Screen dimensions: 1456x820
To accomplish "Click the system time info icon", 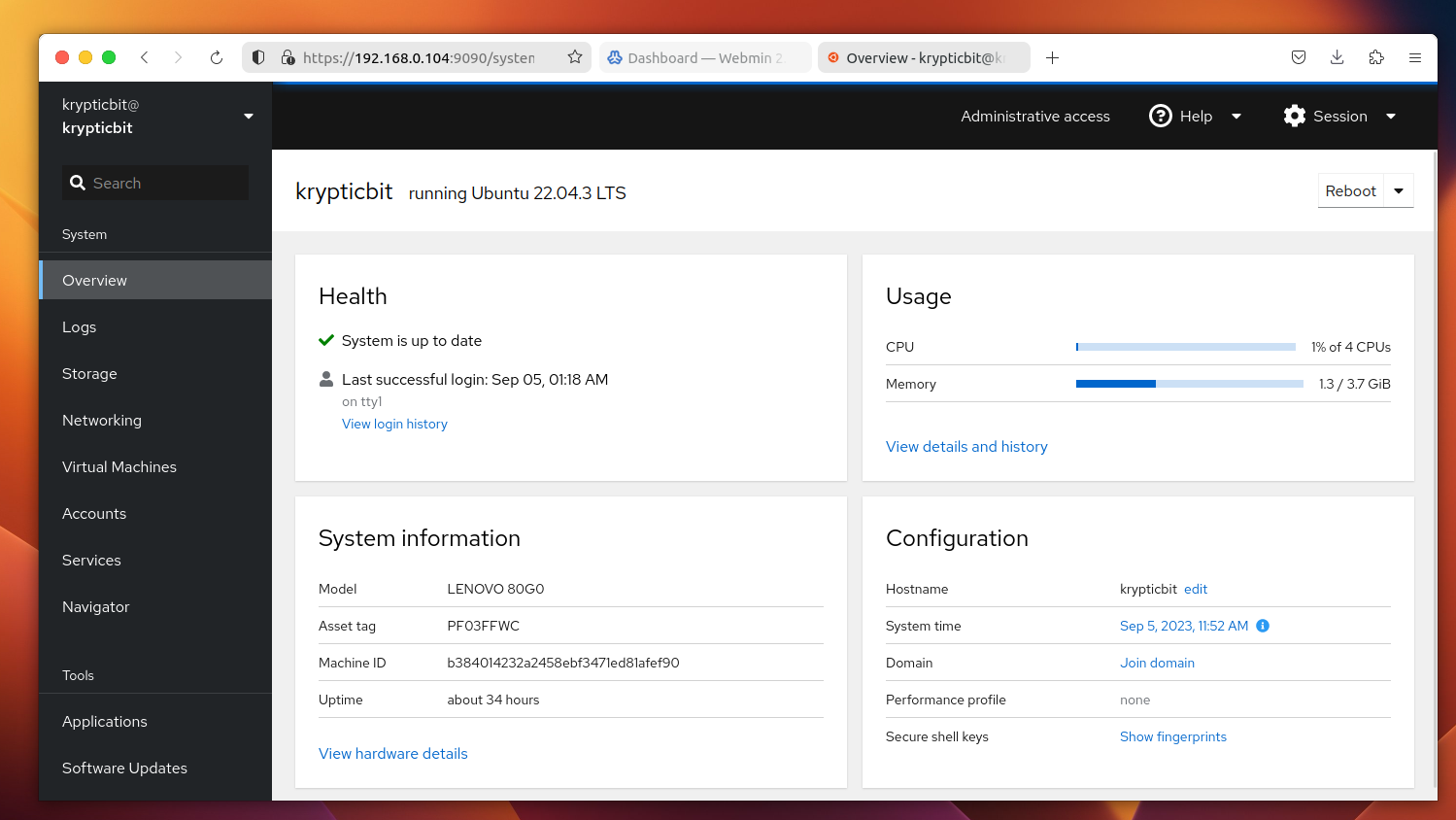I will pyautogui.click(x=1263, y=626).
